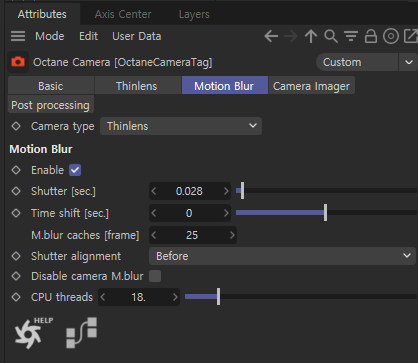Open the User Data menu
The width and height of the screenshot is (418, 363).
coord(137,36)
